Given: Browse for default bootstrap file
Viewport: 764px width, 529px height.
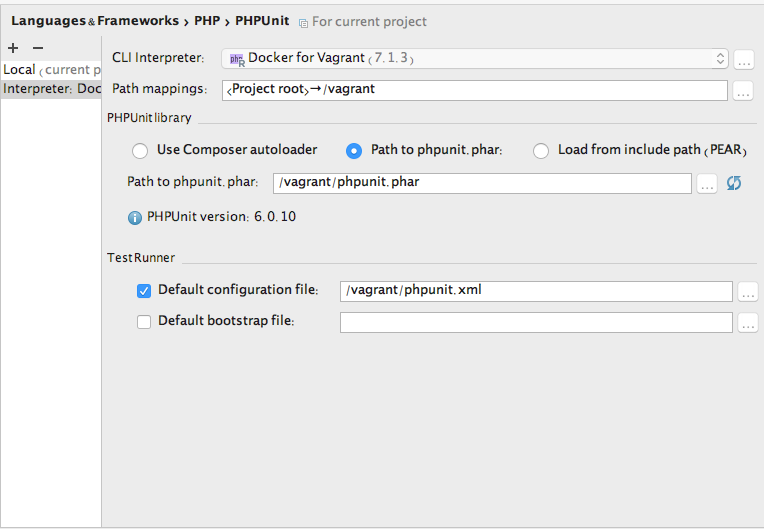Looking at the screenshot, I should pyautogui.click(x=748, y=322).
